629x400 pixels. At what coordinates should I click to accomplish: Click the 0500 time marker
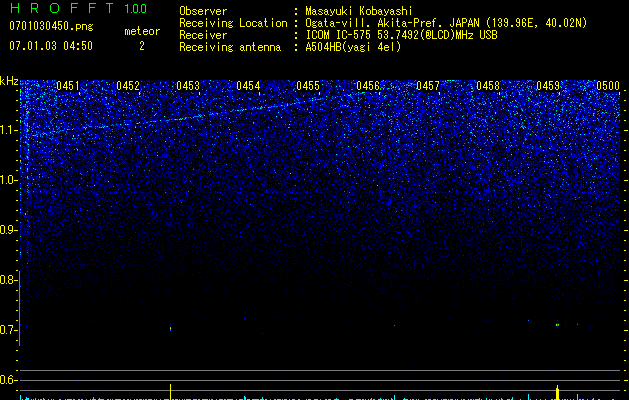(608, 86)
